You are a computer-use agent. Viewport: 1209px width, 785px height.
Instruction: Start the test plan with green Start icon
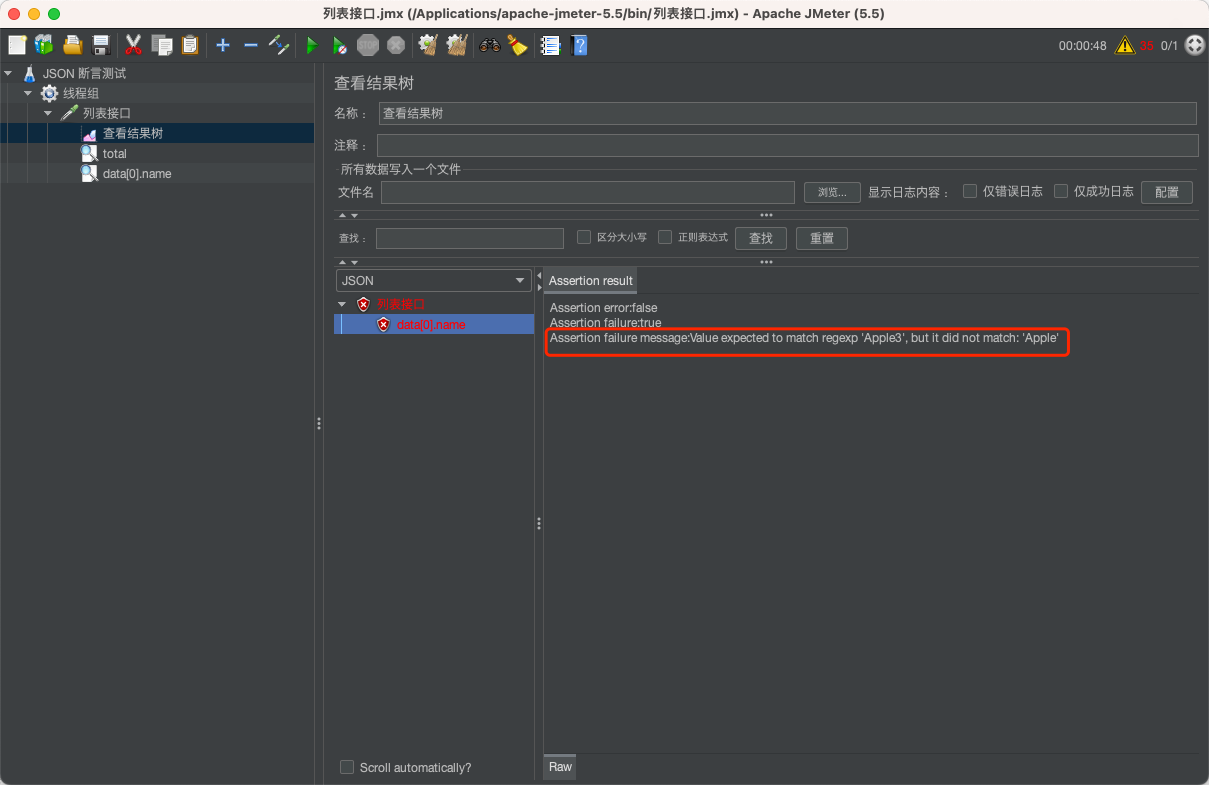[312, 45]
